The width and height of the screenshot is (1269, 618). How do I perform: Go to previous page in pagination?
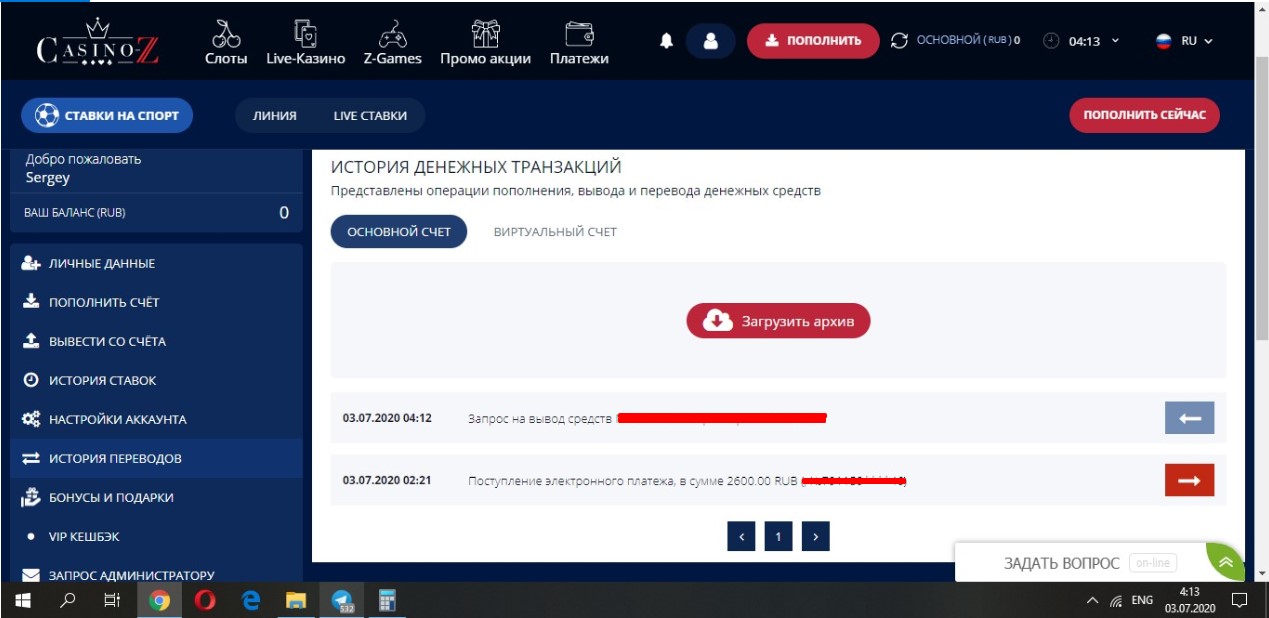pos(741,537)
